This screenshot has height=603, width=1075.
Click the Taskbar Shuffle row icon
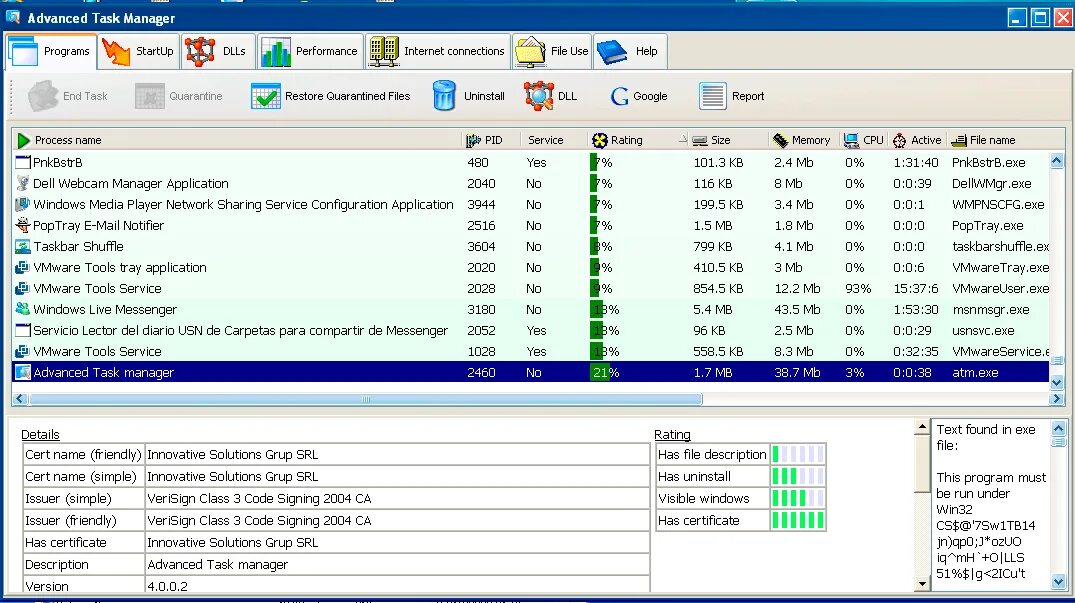point(23,247)
